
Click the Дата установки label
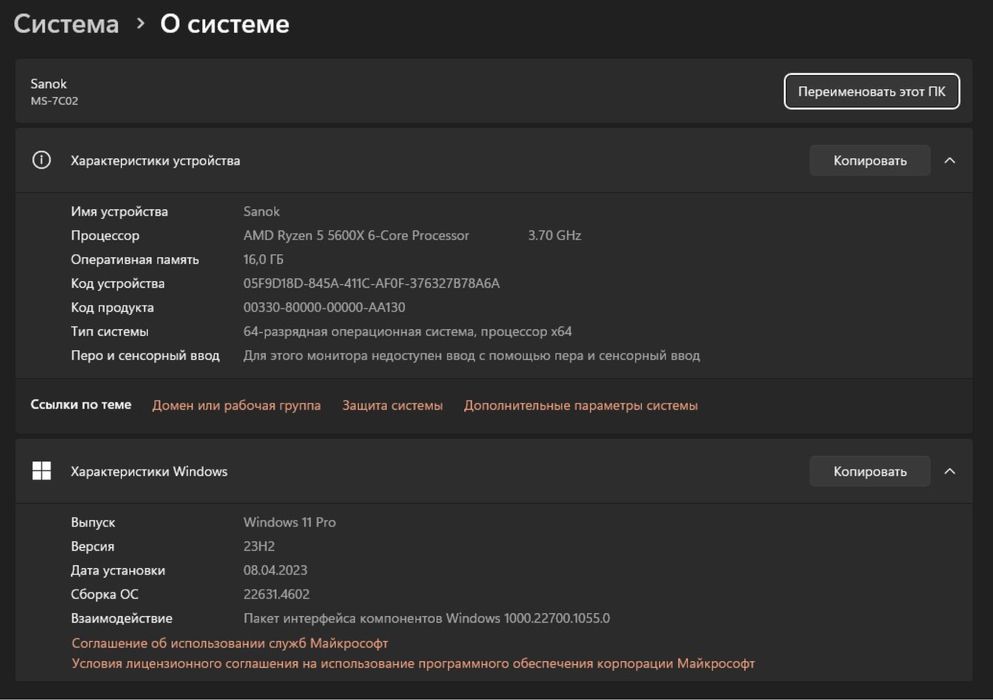click(118, 571)
